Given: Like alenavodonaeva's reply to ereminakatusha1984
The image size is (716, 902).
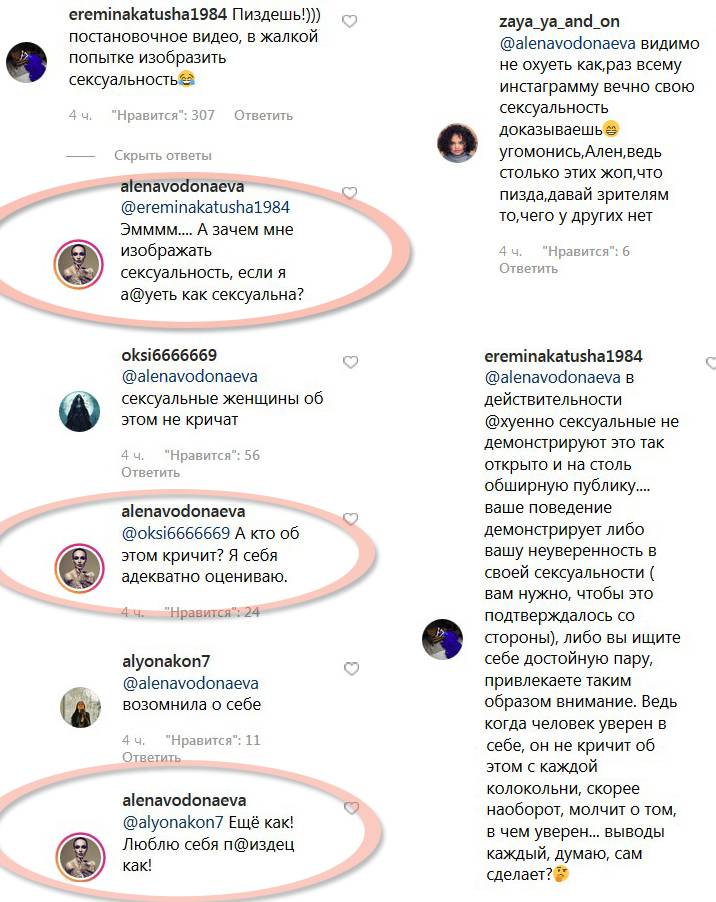Looking at the screenshot, I should 350,193.
